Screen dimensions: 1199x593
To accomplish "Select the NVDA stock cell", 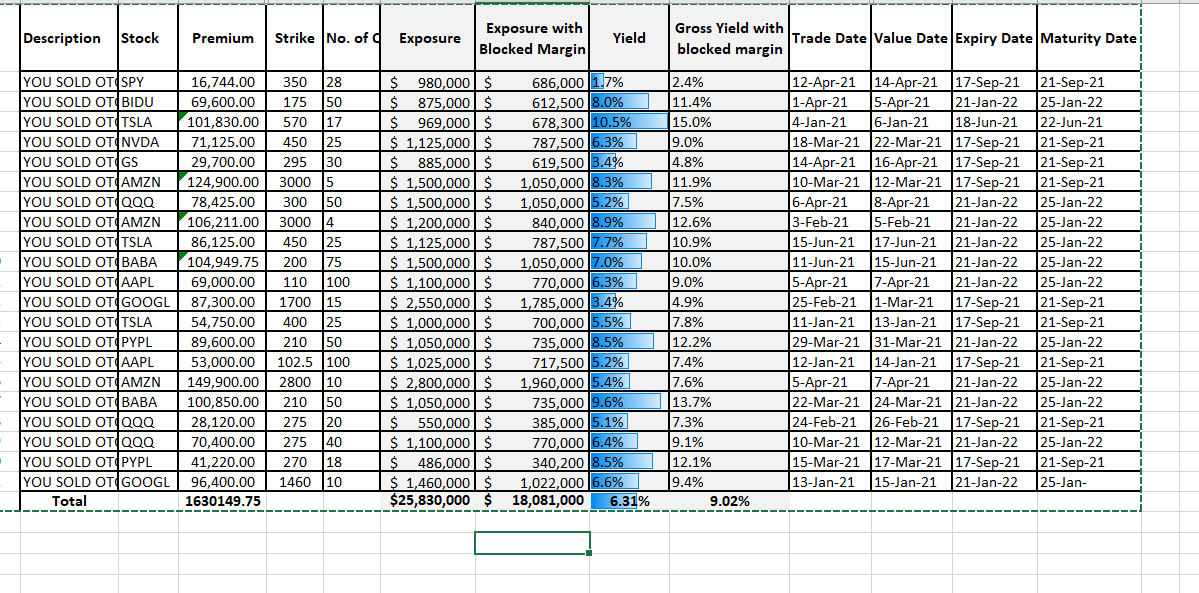I will pos(148,142).
